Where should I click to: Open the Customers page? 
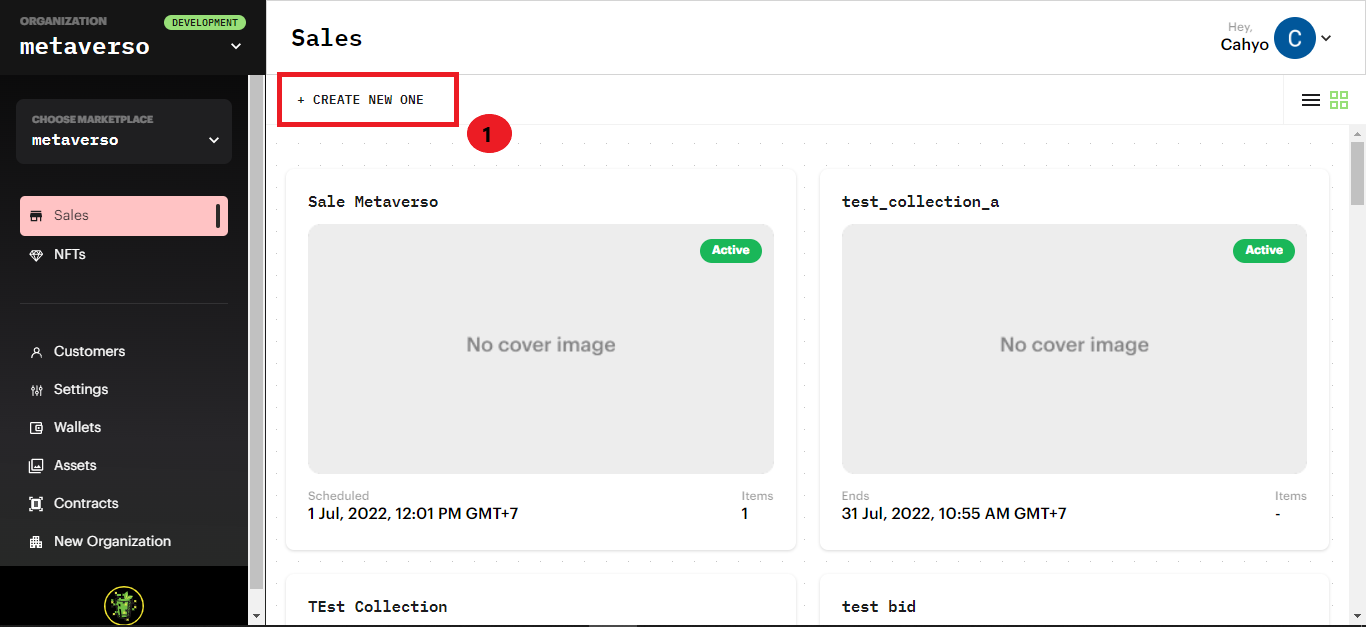pyautogui.click(x=90, y=352)
